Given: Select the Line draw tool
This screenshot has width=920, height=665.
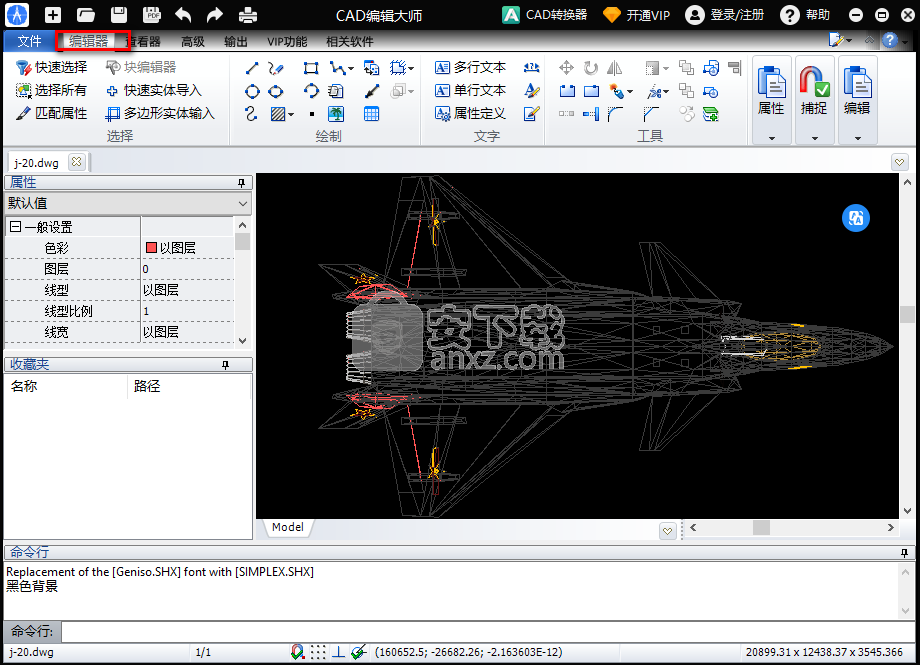Looking at the screenshot, I should coord(252,68).
